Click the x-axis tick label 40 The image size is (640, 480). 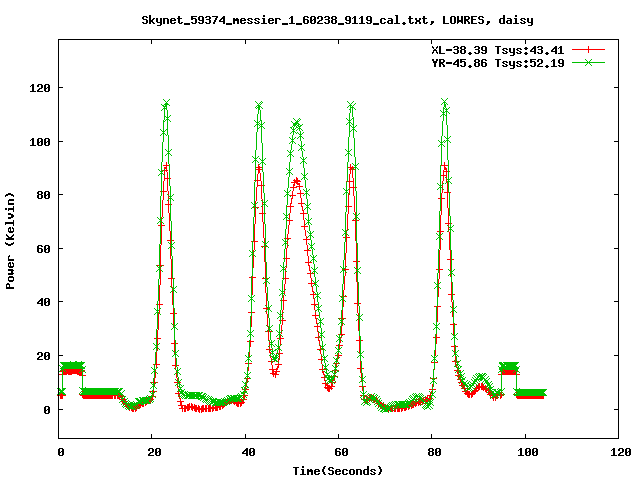(x=248, y=452)
